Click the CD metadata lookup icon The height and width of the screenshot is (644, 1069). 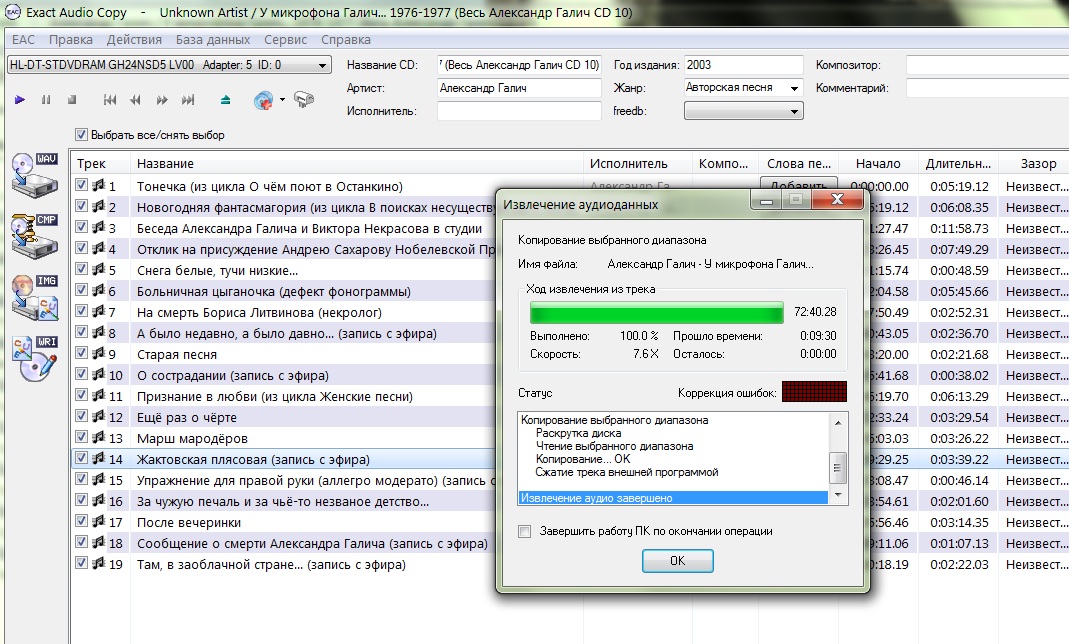[x=264, y=100]
